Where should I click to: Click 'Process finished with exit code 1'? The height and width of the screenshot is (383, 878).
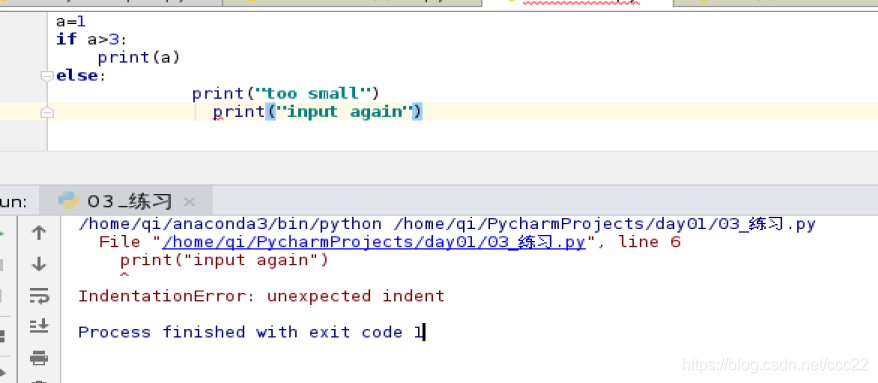pos(250,332)
